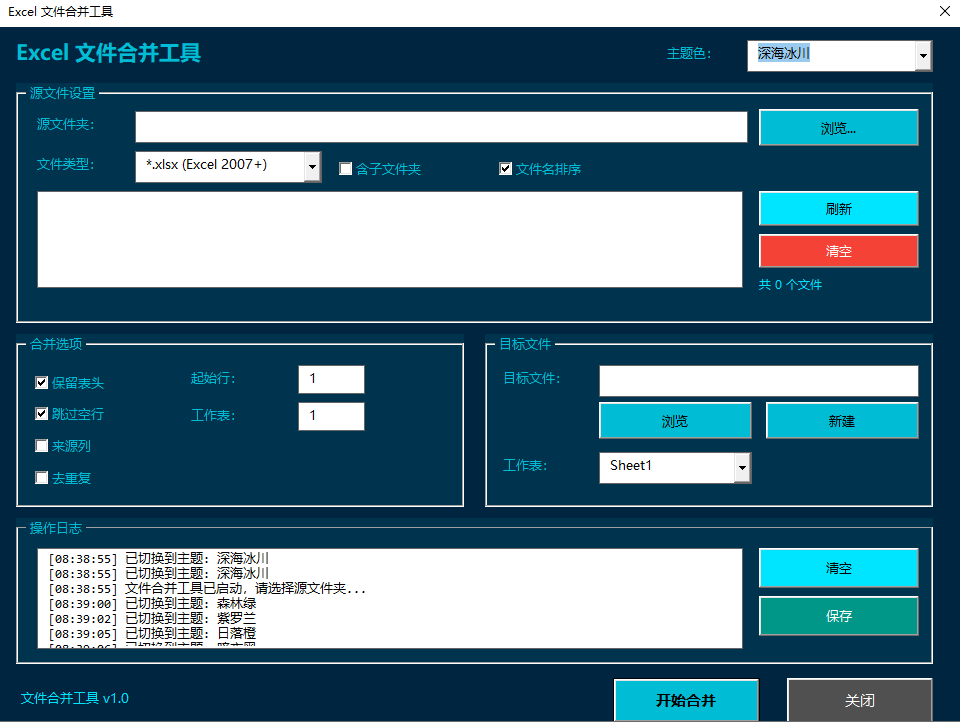
Task: Click 保存 to save the log
Action: coord(838,616)
